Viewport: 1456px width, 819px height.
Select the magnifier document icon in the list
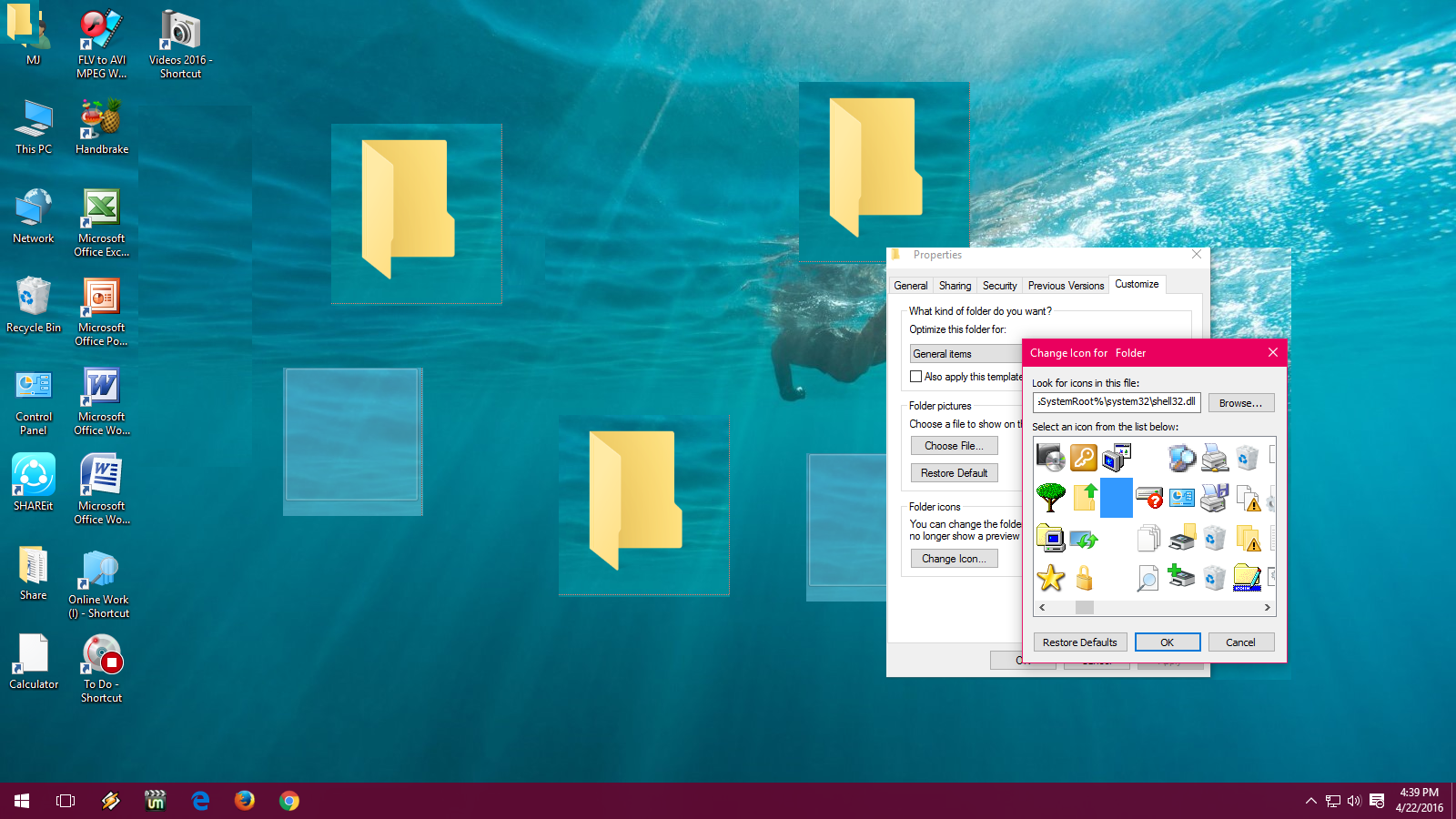click(x=1148, y=578)
